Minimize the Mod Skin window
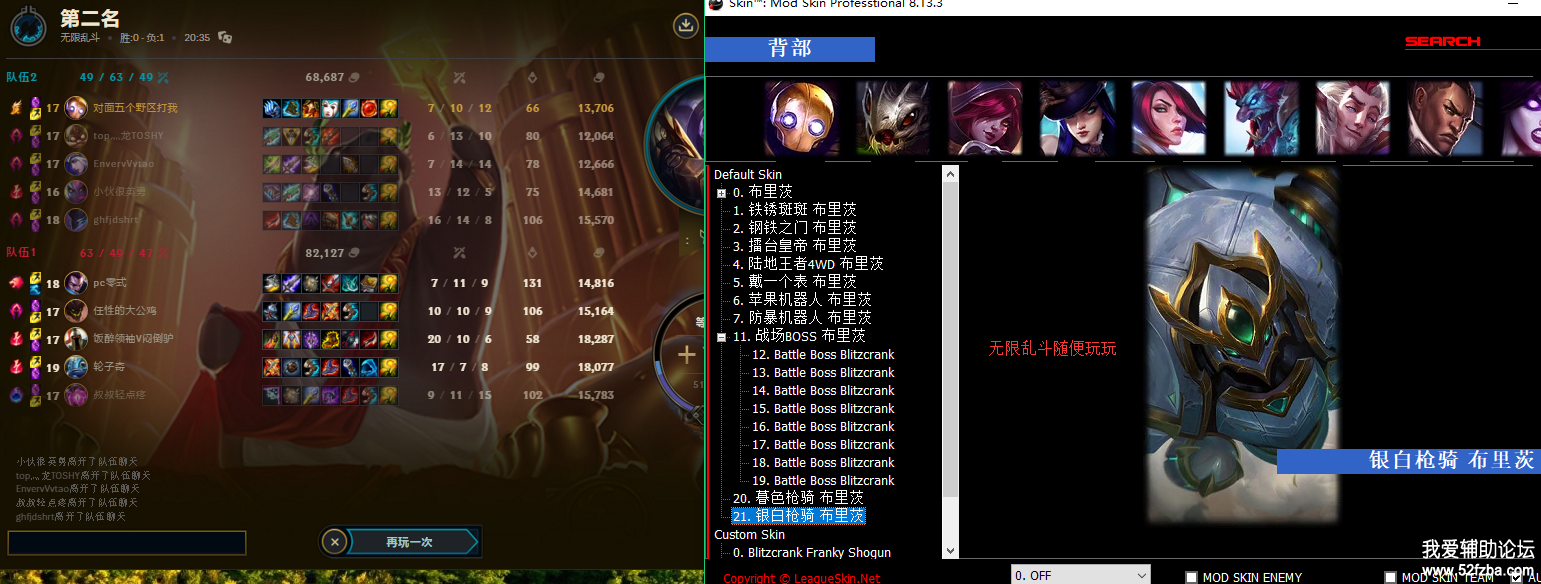 click(1515, 5)
